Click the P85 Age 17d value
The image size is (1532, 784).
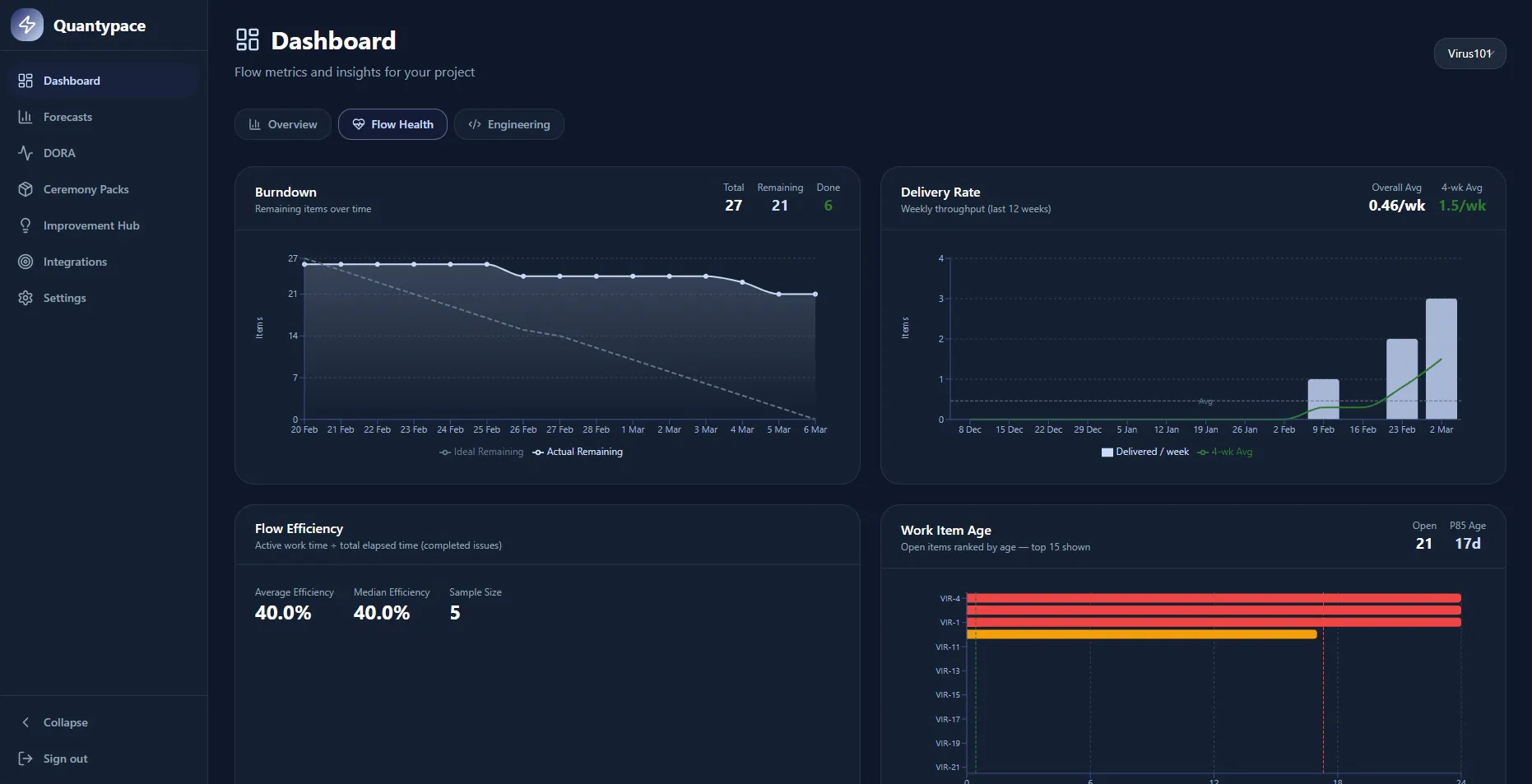[1468, 544]
